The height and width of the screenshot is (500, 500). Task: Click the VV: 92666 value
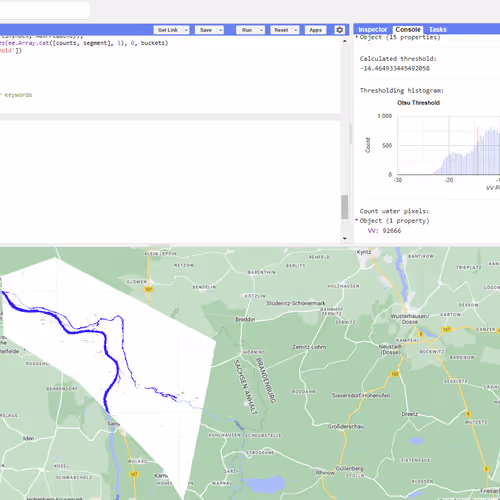[x=384, y=231]
